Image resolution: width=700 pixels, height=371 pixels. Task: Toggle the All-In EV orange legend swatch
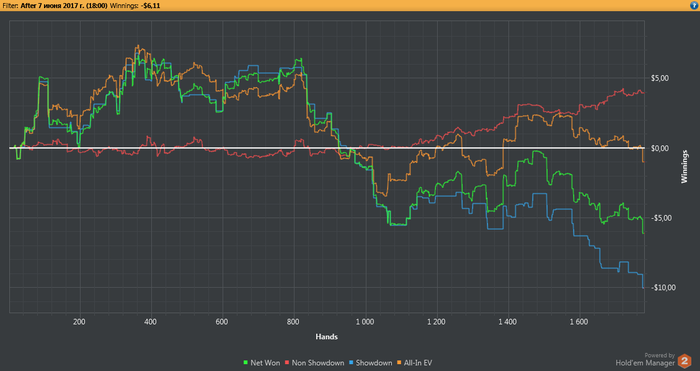pyautogui.click(x=399, y=363)
